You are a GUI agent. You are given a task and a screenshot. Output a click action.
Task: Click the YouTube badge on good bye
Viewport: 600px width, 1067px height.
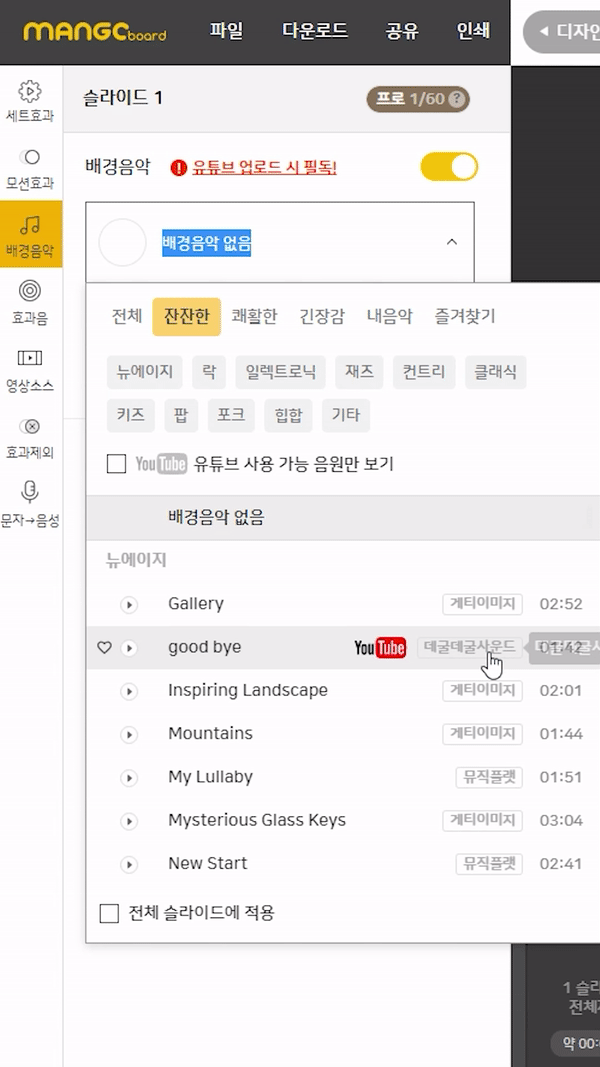pos(380,648)
